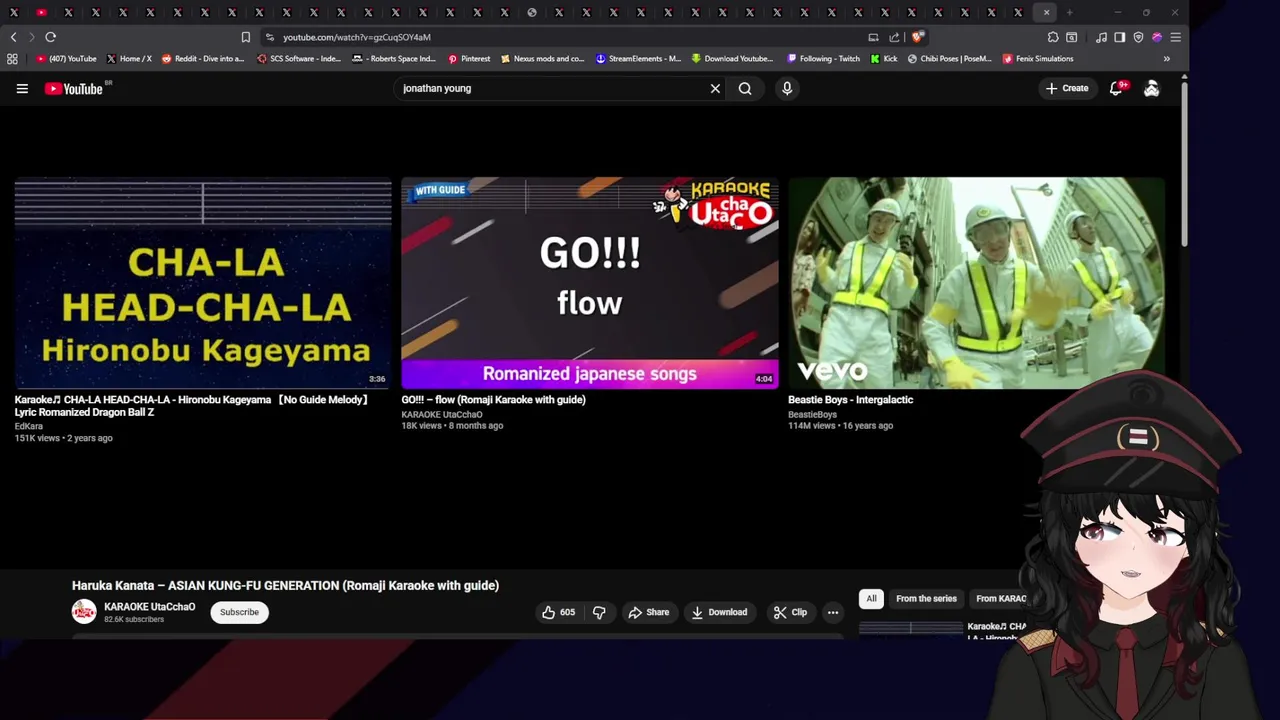Click the Clip button under video
The width and height of the screenshot is (1280, 720).
790,612
